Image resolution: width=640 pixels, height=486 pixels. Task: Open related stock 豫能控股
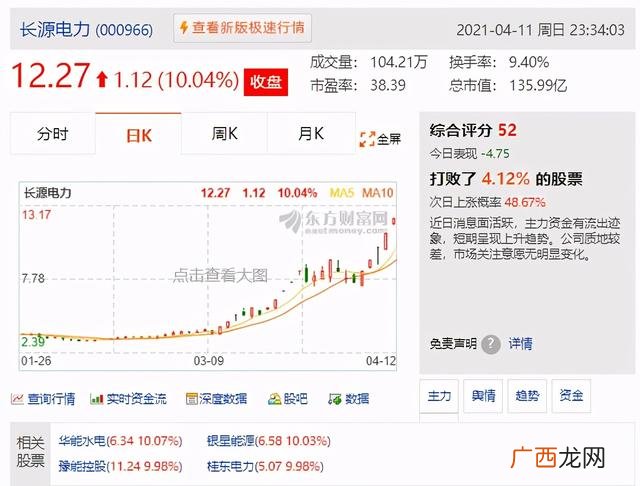[x=120, y=466]
